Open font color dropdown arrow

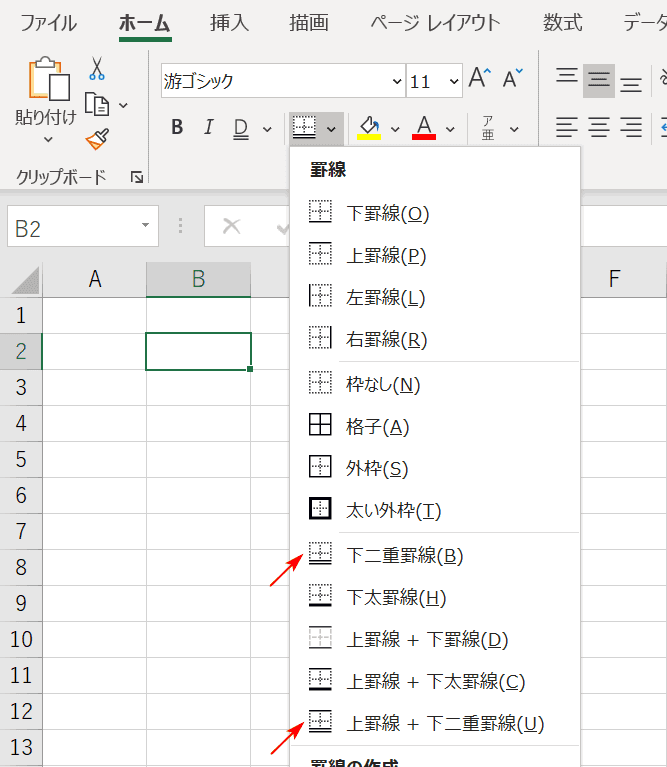450,129
